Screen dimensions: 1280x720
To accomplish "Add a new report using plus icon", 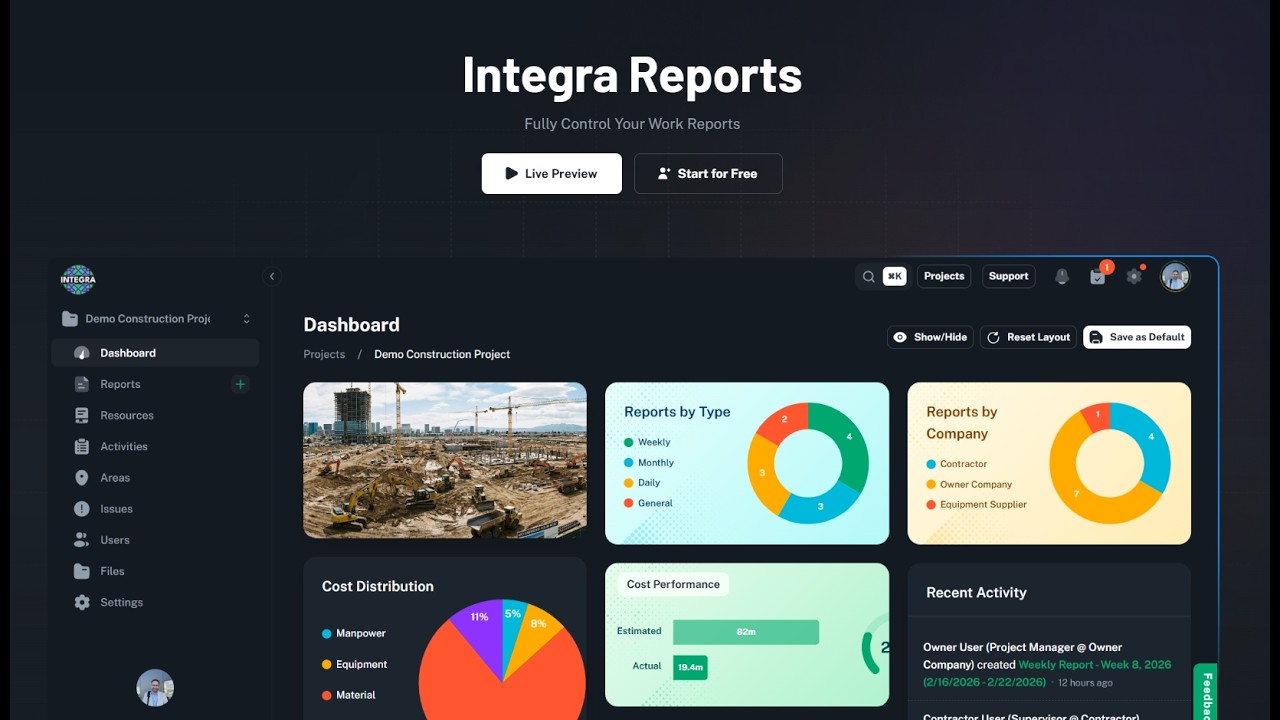I will tap(240, 384).
